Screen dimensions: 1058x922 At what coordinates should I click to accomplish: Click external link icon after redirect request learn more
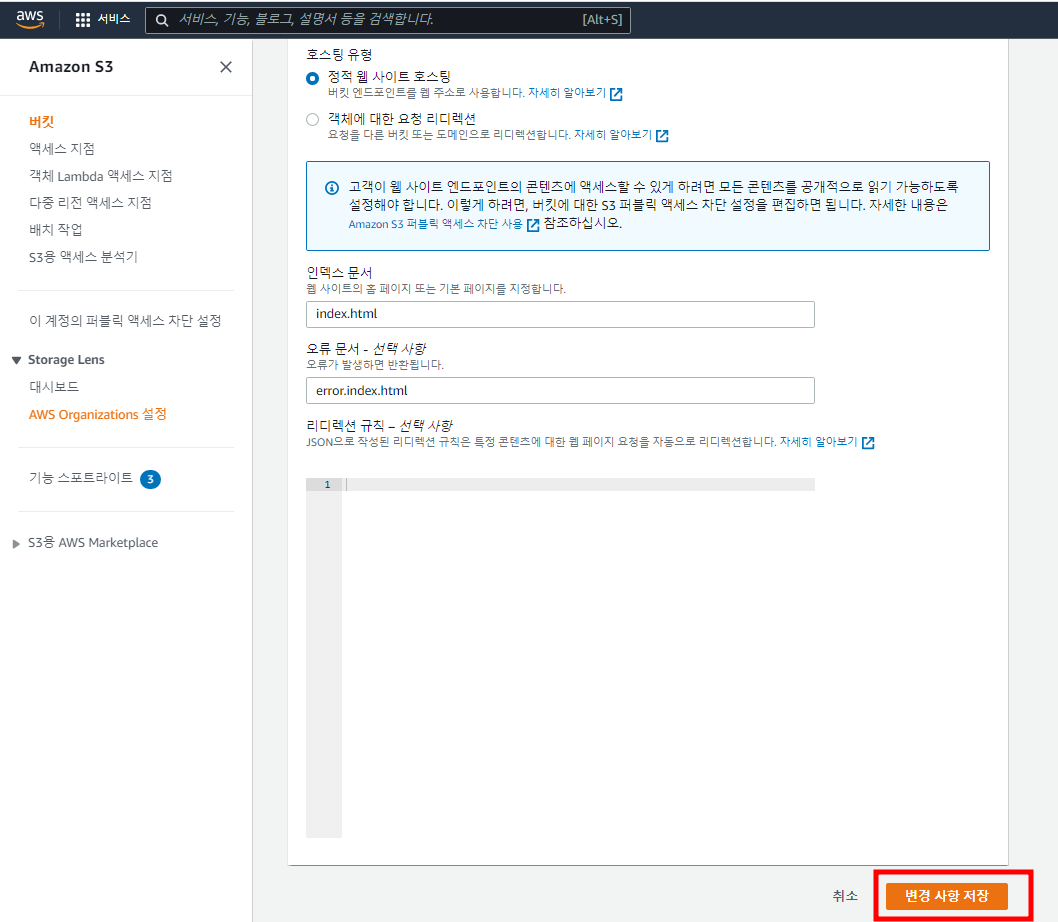[663, 136]
